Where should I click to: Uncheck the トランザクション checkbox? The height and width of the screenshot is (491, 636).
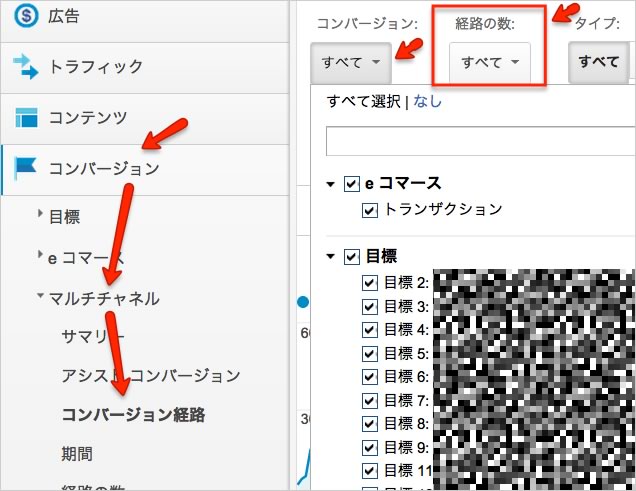coord(369,209)
